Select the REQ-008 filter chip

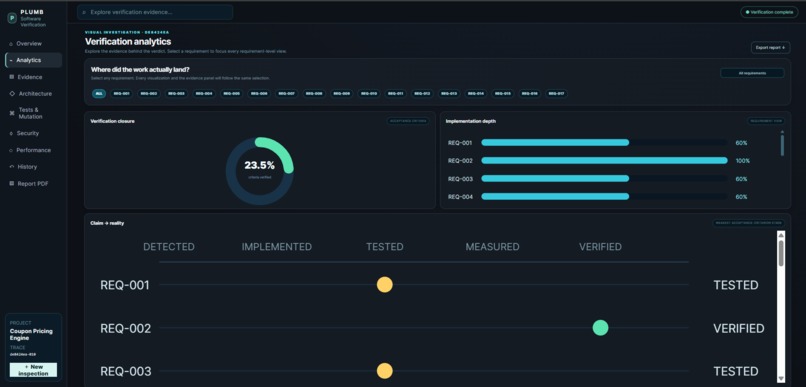pos(314,94)
